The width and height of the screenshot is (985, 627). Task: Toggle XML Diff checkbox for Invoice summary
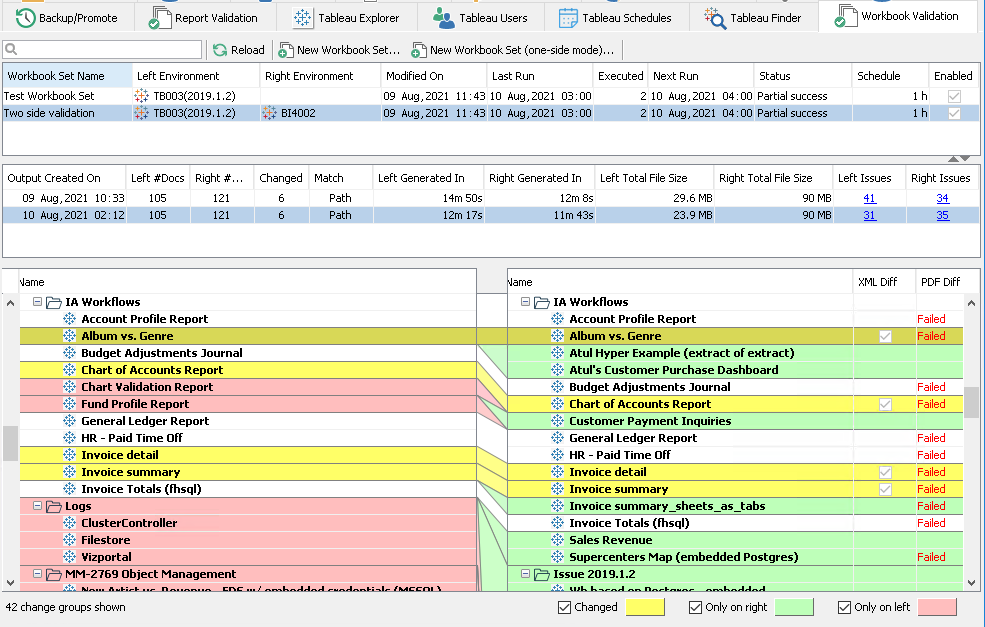coord(885,489)
